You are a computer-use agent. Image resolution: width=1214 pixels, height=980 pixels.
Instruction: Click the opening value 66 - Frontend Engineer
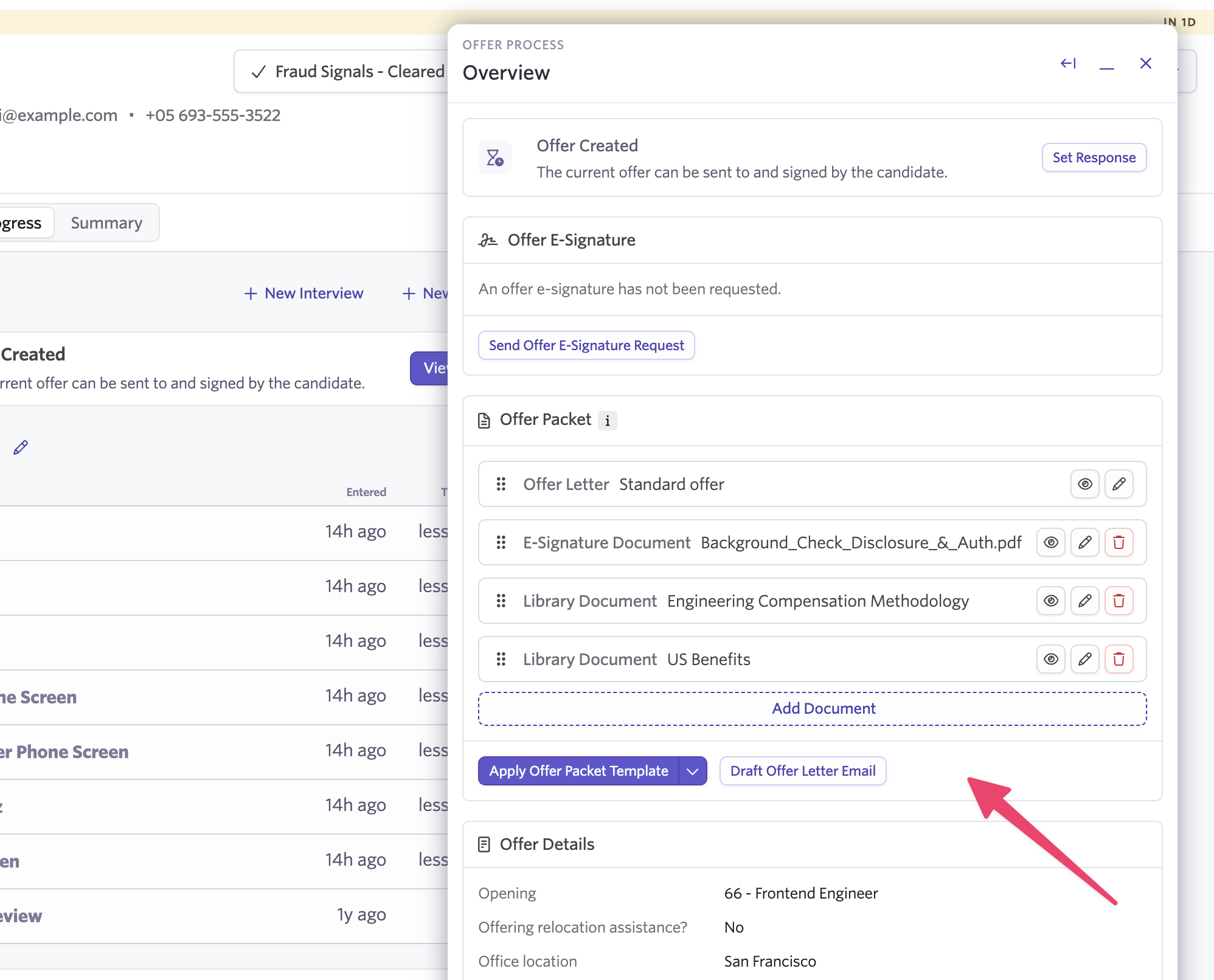click(801, 893)
